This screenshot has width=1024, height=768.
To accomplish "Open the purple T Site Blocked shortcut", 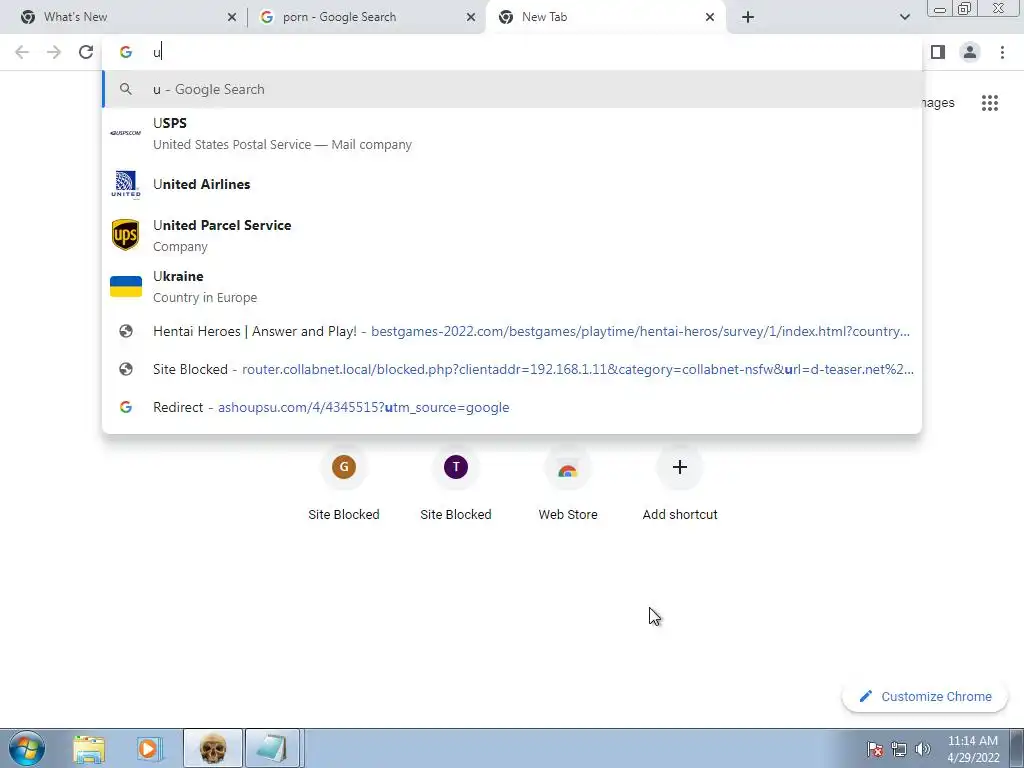I will click(456, 467).
